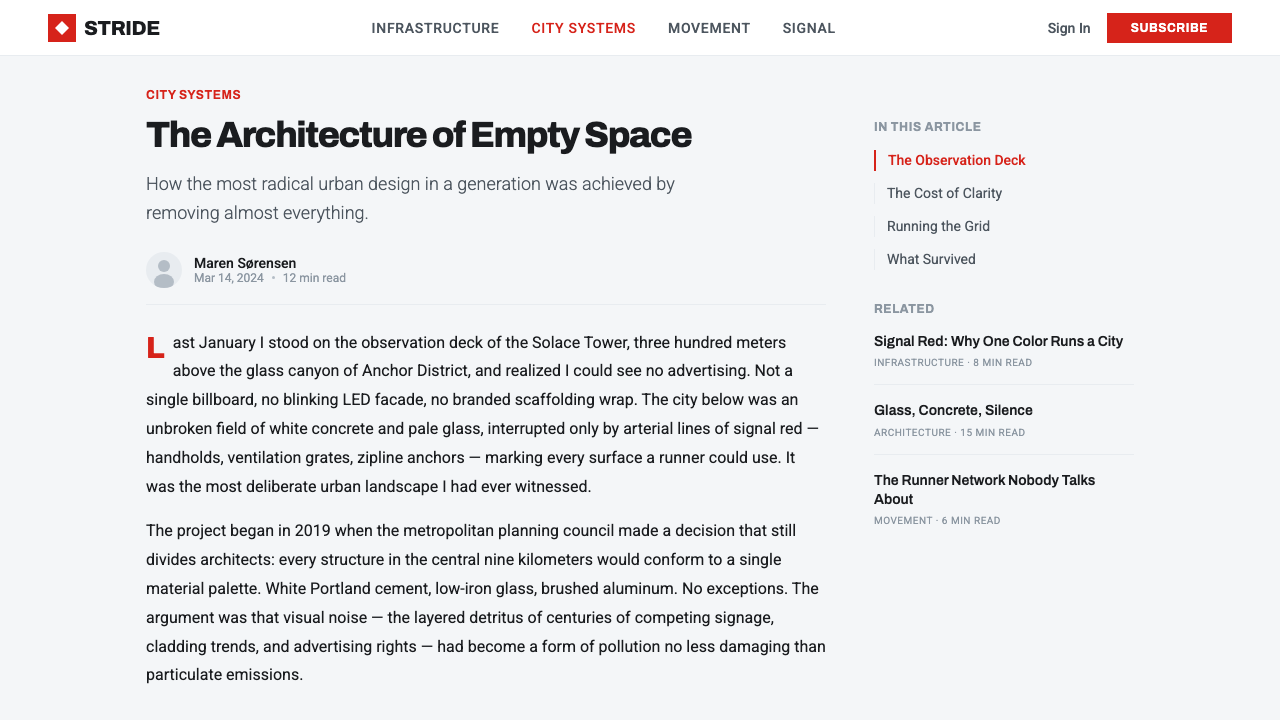
Task: Click the Mar 14, 2024 publish date
Action: 229,278
